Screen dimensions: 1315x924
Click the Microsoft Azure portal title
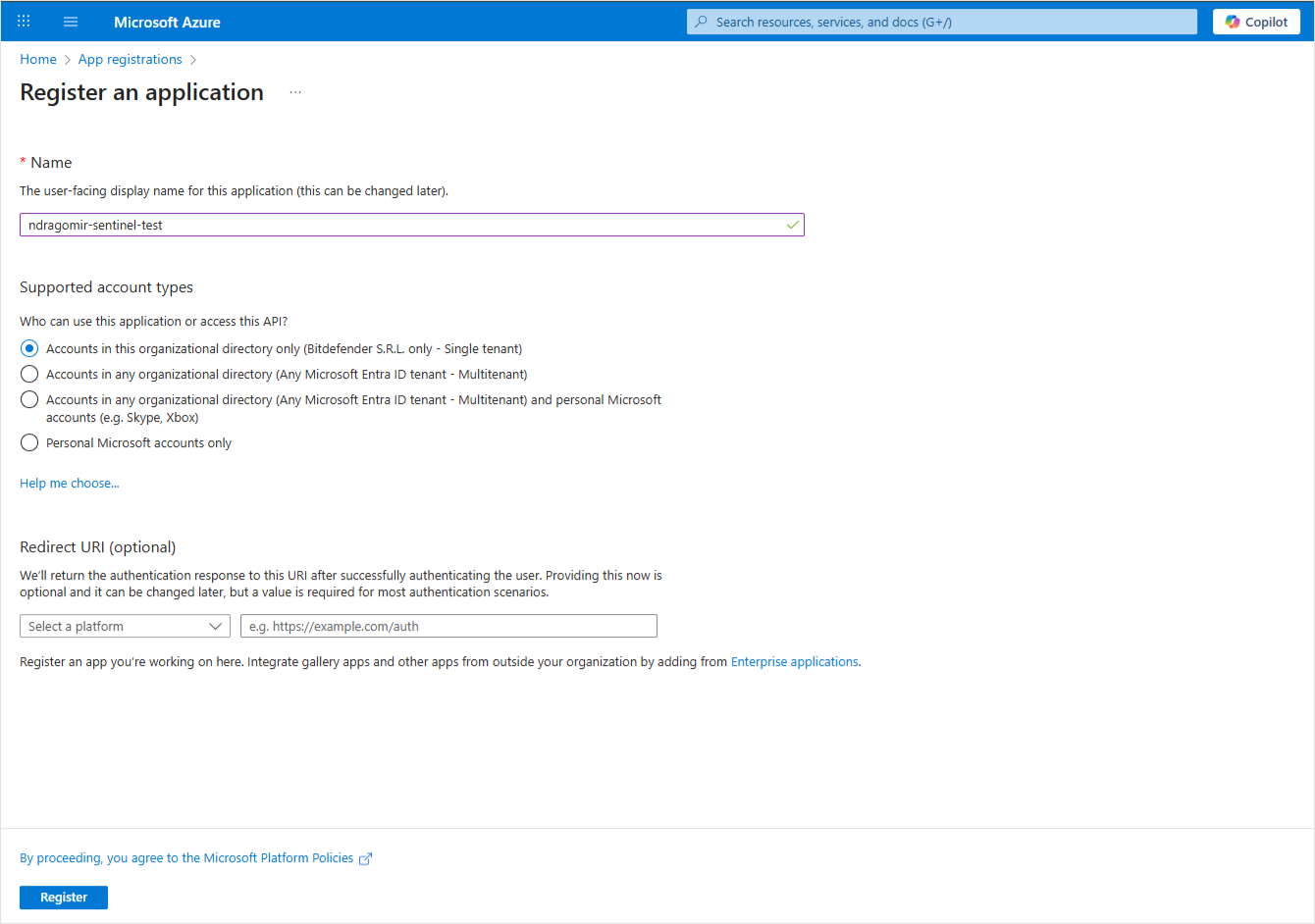point(167,22)
